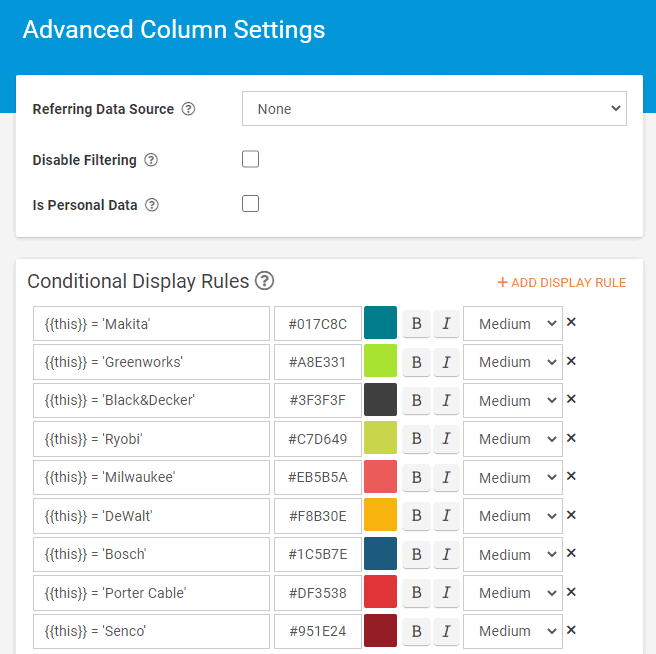
Task: Delete the Greenworks display rule
Action: tap(571, 361)
